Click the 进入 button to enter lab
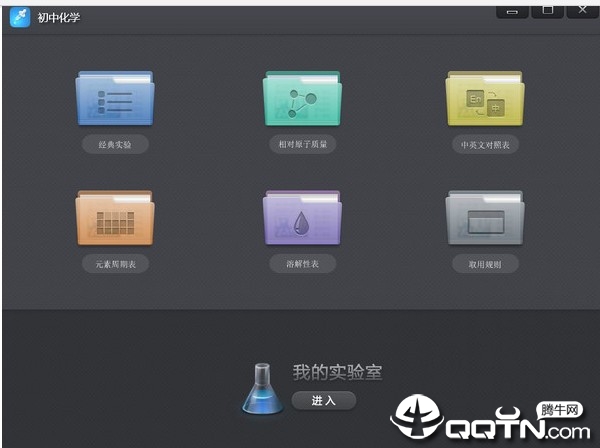The image size is (600, 448). click(x=324, y=401)
